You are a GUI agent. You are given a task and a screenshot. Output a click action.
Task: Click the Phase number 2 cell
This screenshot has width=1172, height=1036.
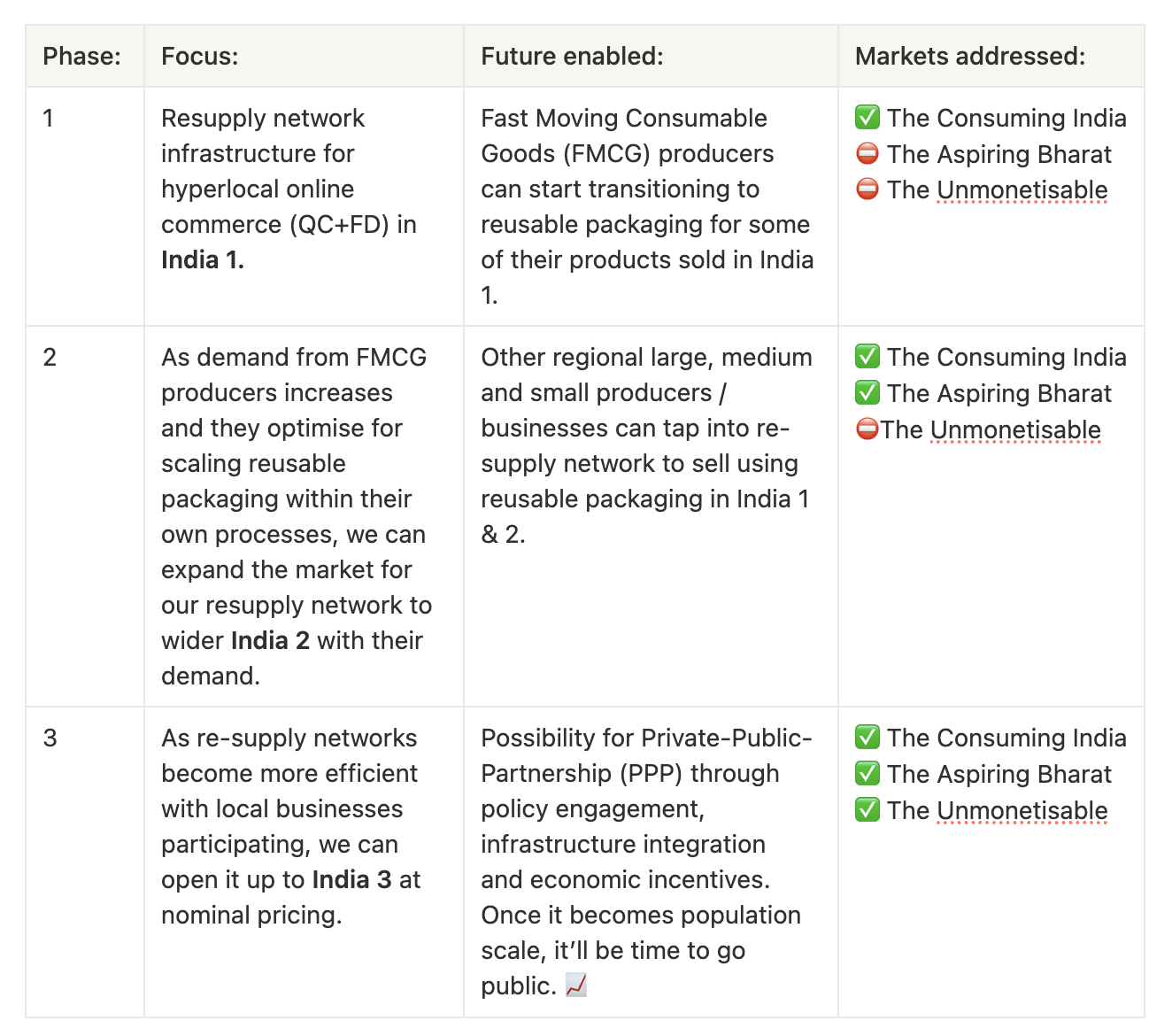[x=85, y=516]
